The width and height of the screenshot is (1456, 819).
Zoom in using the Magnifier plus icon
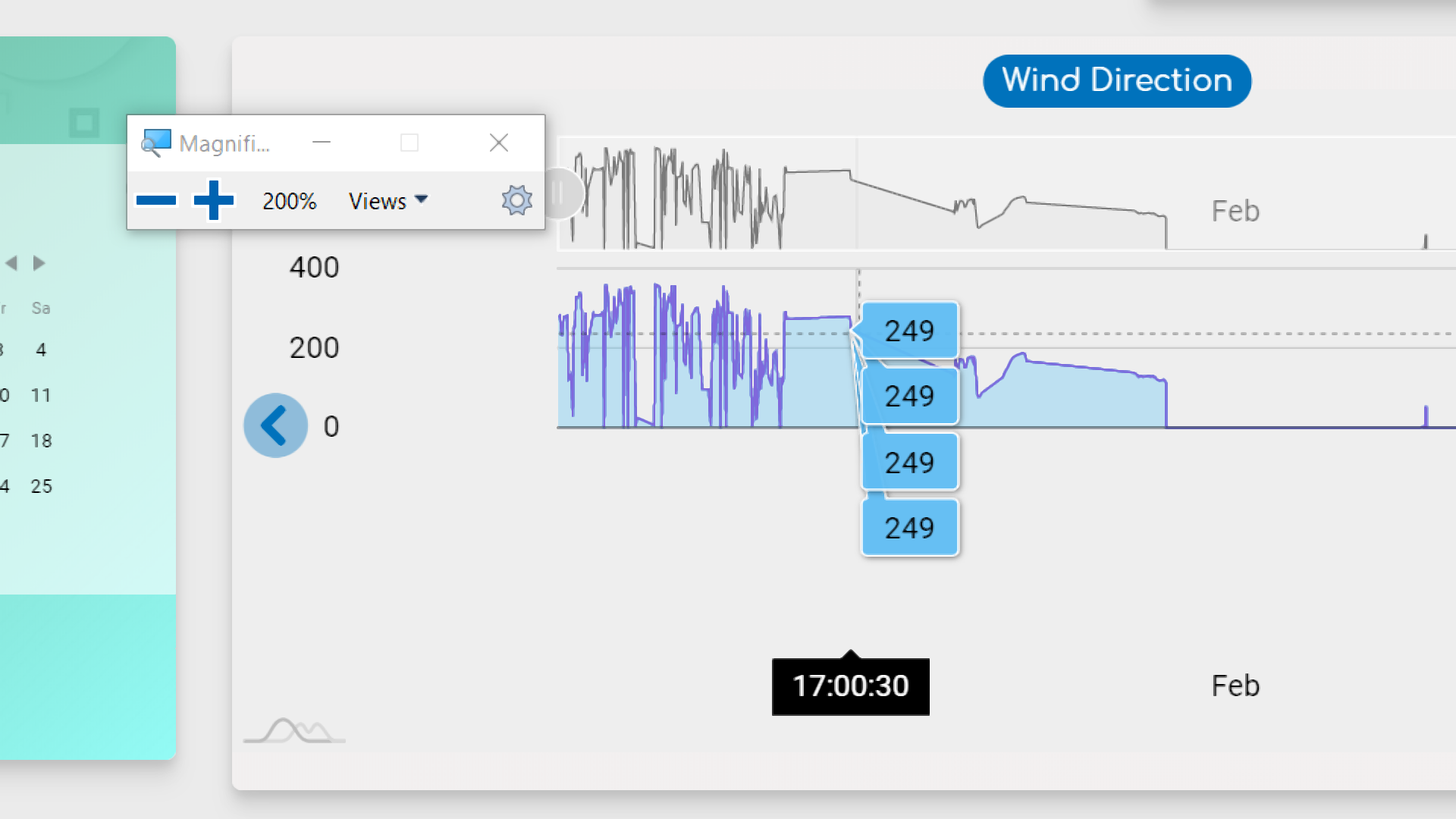click(x=212, y=200)
